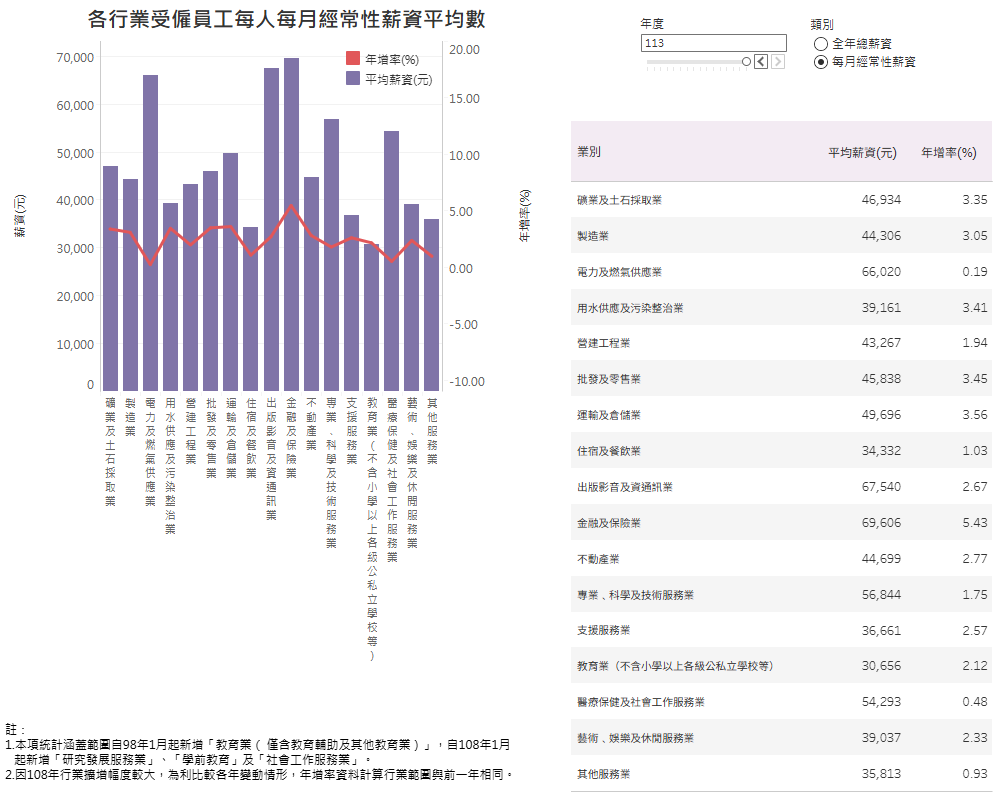The width and height of the screenshot is (997, 795).
Task: Click the 電力及燃氣供應業 bar in chart
Action: click(150, 232)
